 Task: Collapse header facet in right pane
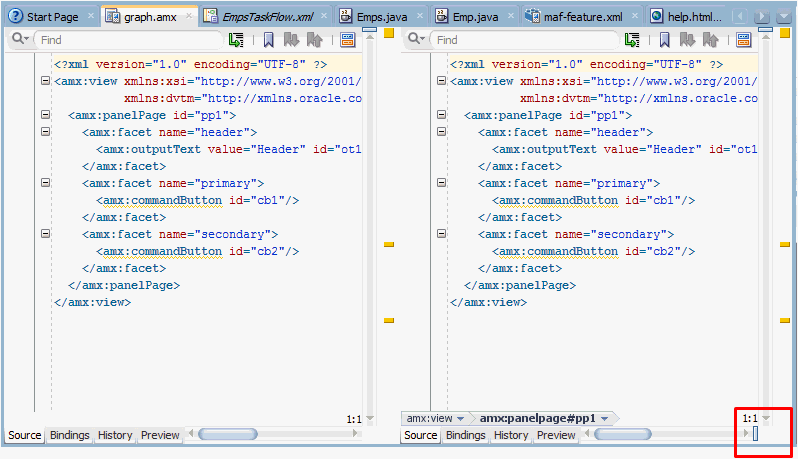tap(441, 132)
